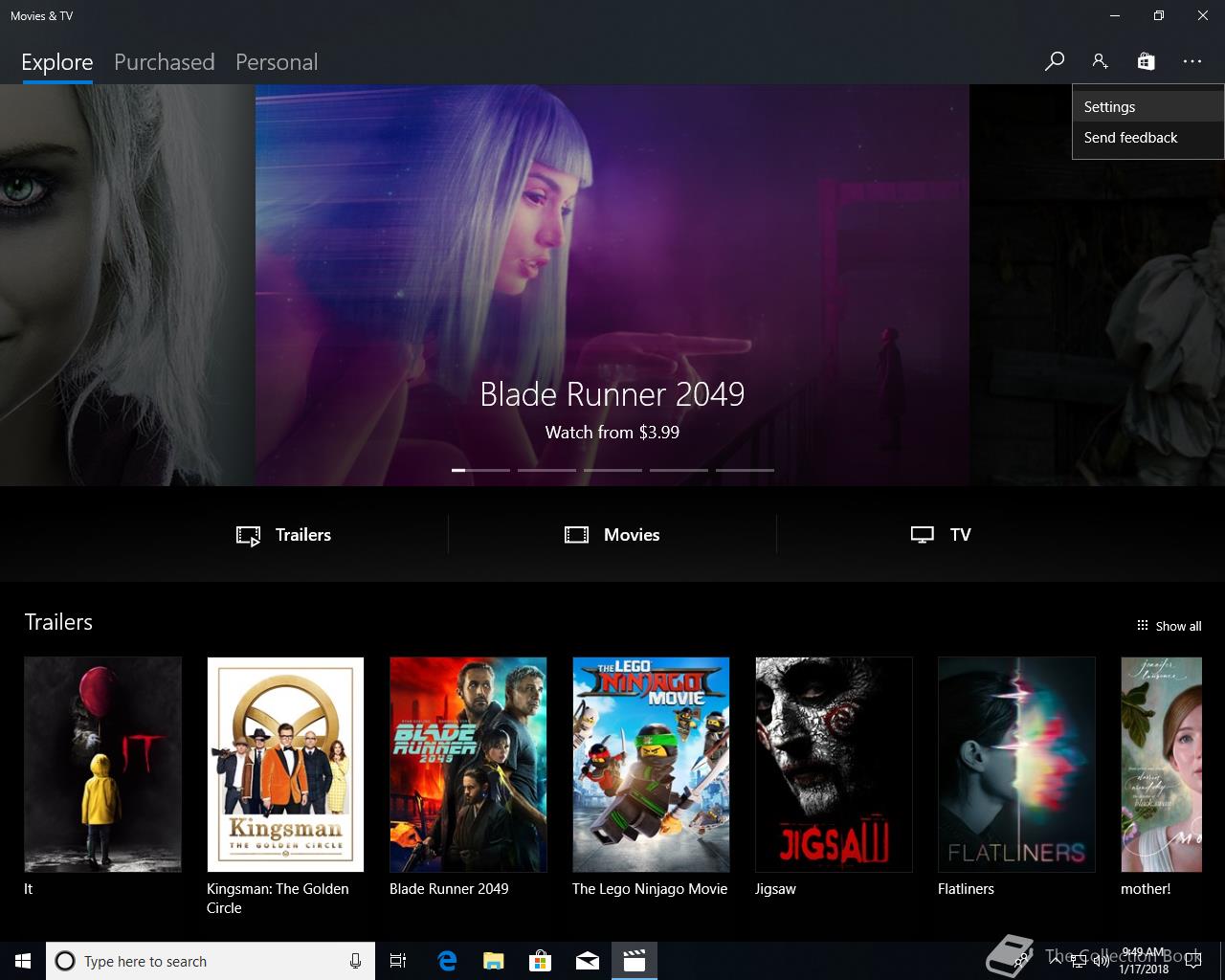1225x980 pixels.
Task: Click the Movies film-strip icon
Action: (x=576, y=535)
